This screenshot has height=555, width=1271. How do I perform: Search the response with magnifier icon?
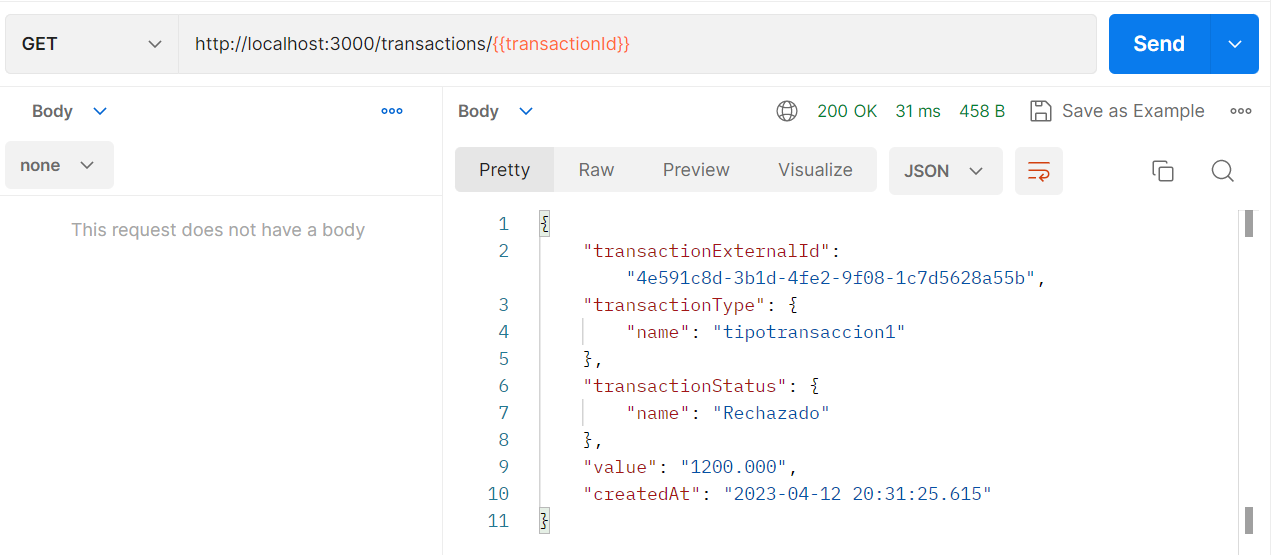coord(1222,171)
